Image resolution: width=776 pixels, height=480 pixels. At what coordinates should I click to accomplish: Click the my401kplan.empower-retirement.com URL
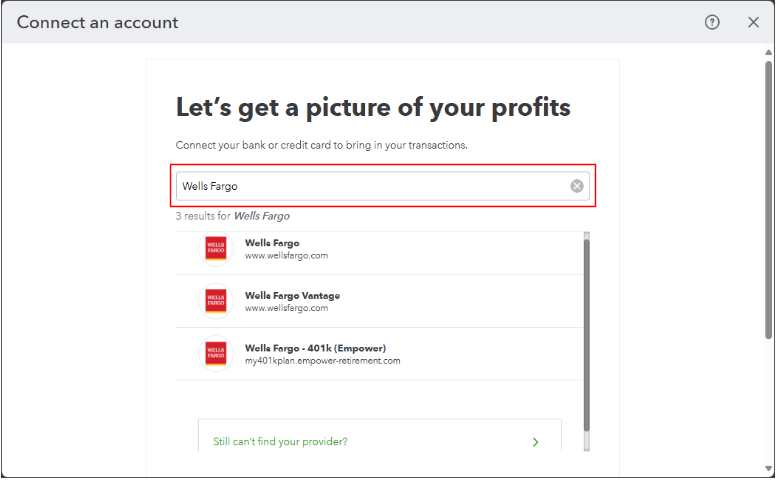(322, 360)
